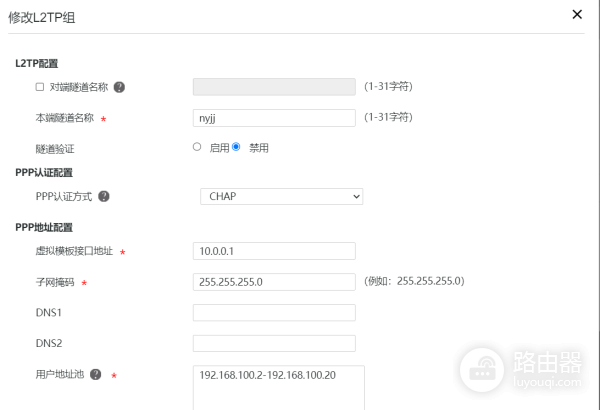The image size is (600, 410).
Task: Focus the 虚拟模板接口地址 field
Action: click(x=274, y=251)
